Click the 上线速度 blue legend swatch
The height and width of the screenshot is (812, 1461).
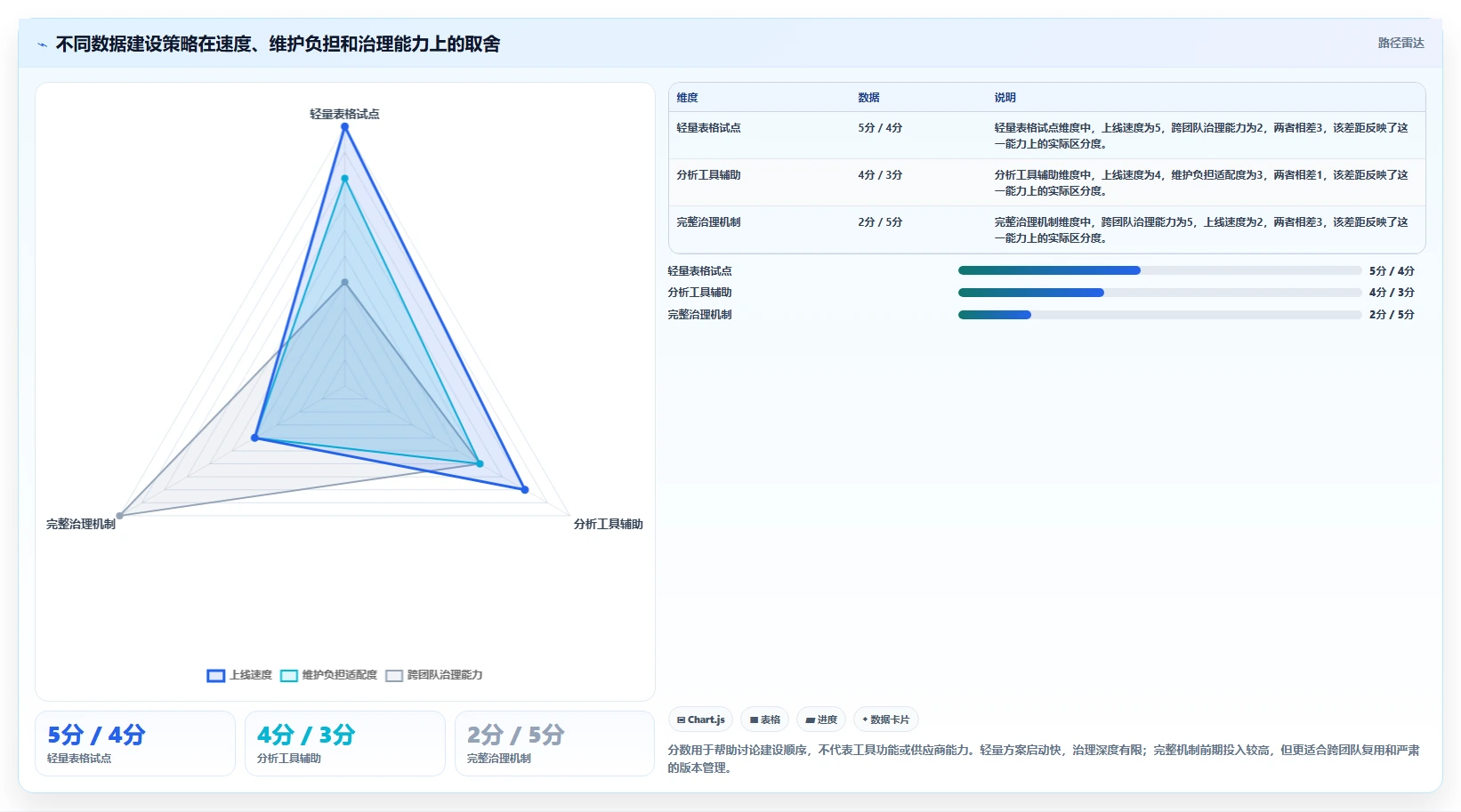(x=216, y=676)
